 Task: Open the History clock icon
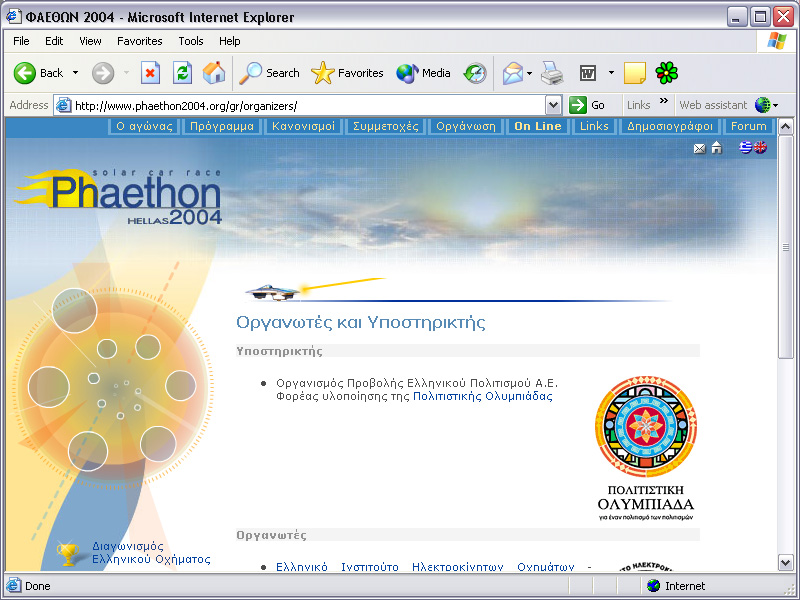coord(475,73)
